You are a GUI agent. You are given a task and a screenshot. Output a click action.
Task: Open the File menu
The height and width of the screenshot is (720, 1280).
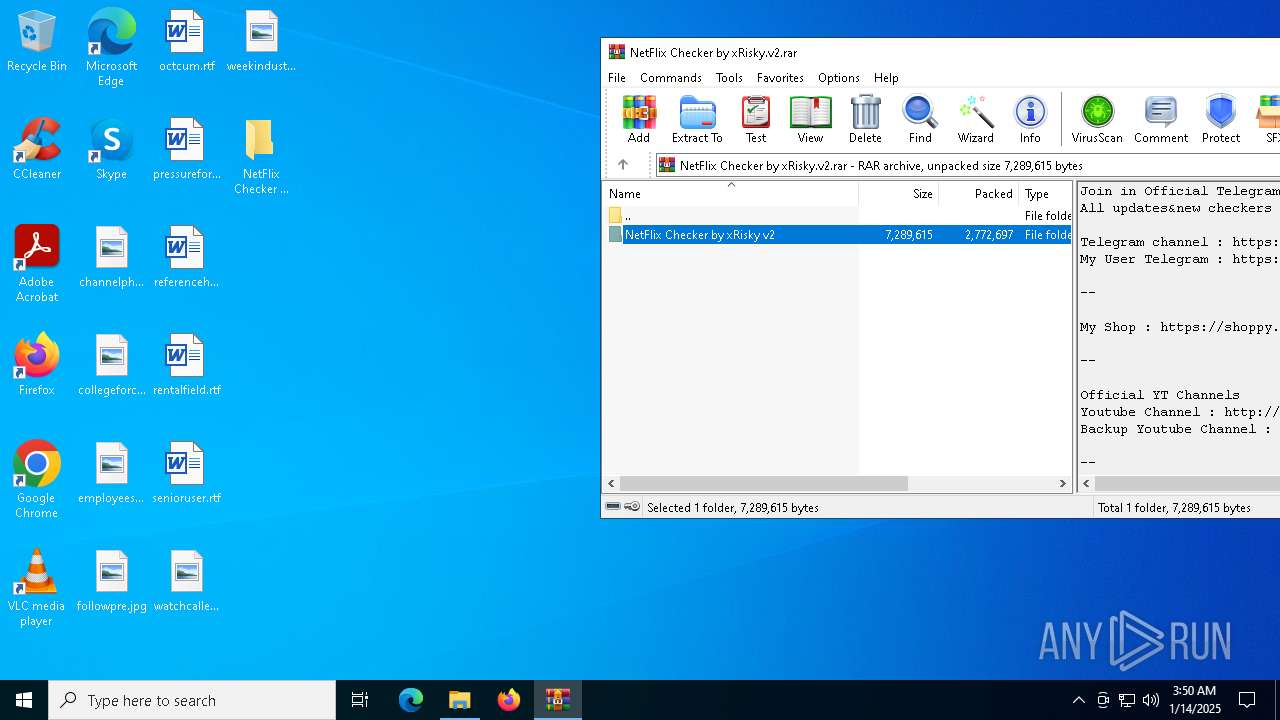click(617, 77)
